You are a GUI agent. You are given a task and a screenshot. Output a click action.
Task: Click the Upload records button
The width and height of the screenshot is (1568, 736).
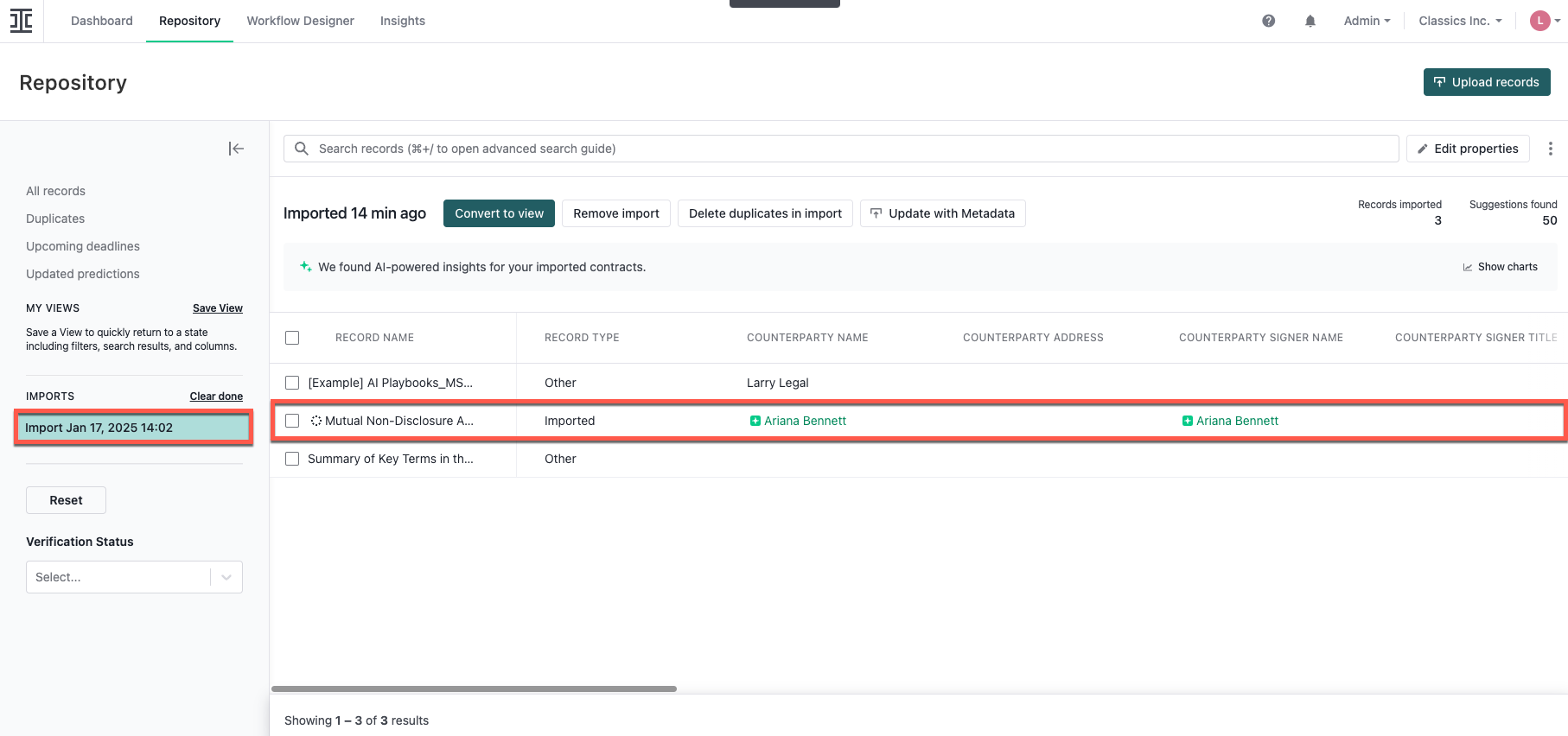tap(1487, 82)
